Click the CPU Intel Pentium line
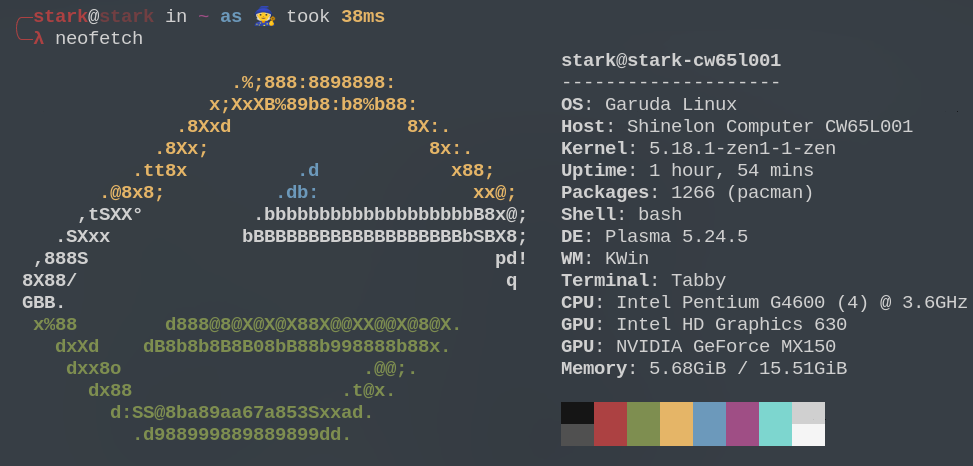Image resolution: width=973 pixels, height=466 pixels. [764, 303]
